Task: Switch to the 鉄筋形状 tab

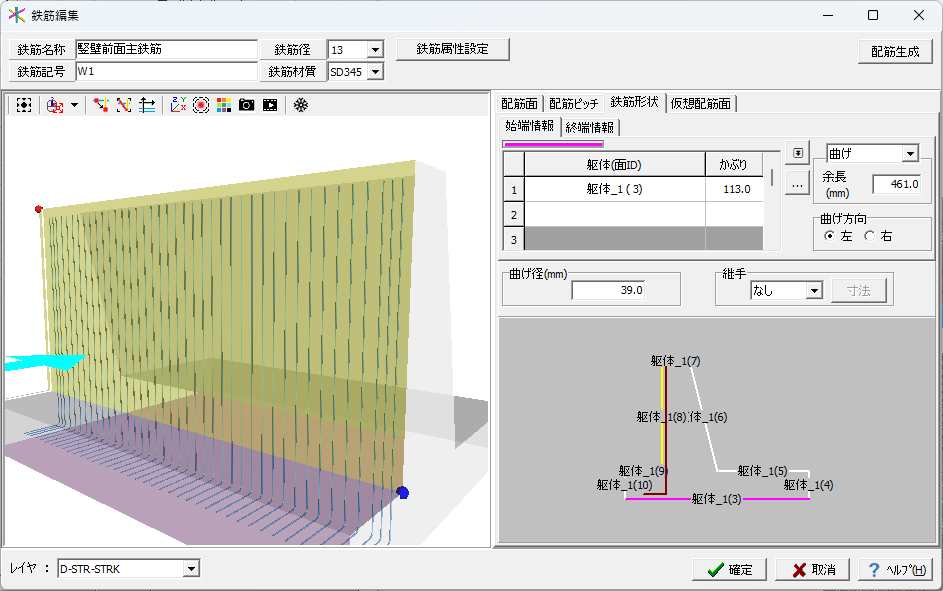Action: (634, 102)
